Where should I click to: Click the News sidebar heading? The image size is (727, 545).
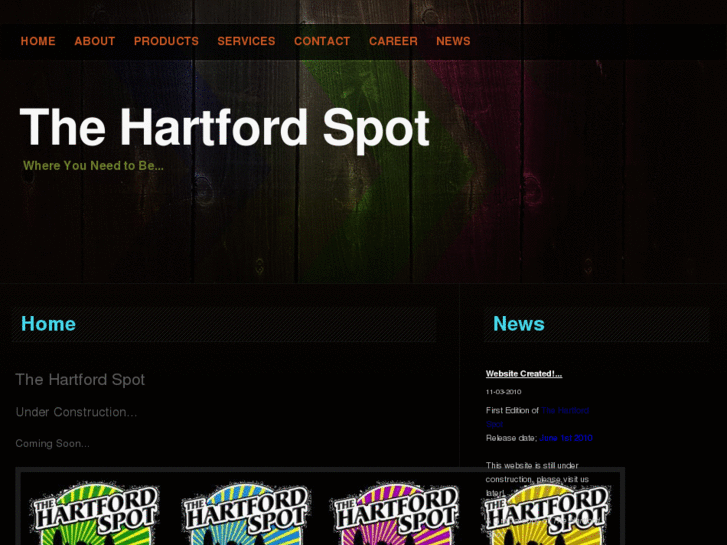click(x=518, y=324)
